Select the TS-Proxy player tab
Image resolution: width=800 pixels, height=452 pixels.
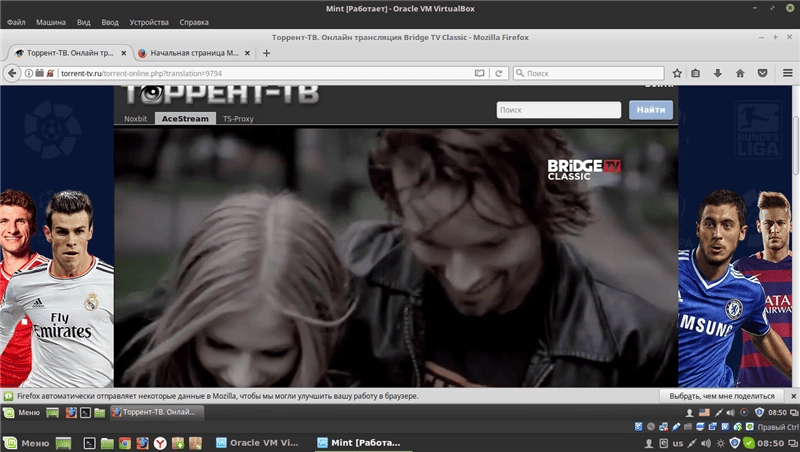tap(238, 118)
